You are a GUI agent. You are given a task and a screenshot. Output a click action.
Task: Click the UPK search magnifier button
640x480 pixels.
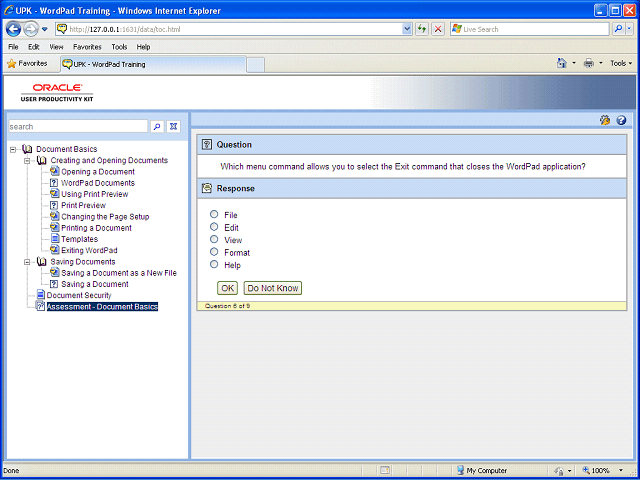(x=157, y=127)
